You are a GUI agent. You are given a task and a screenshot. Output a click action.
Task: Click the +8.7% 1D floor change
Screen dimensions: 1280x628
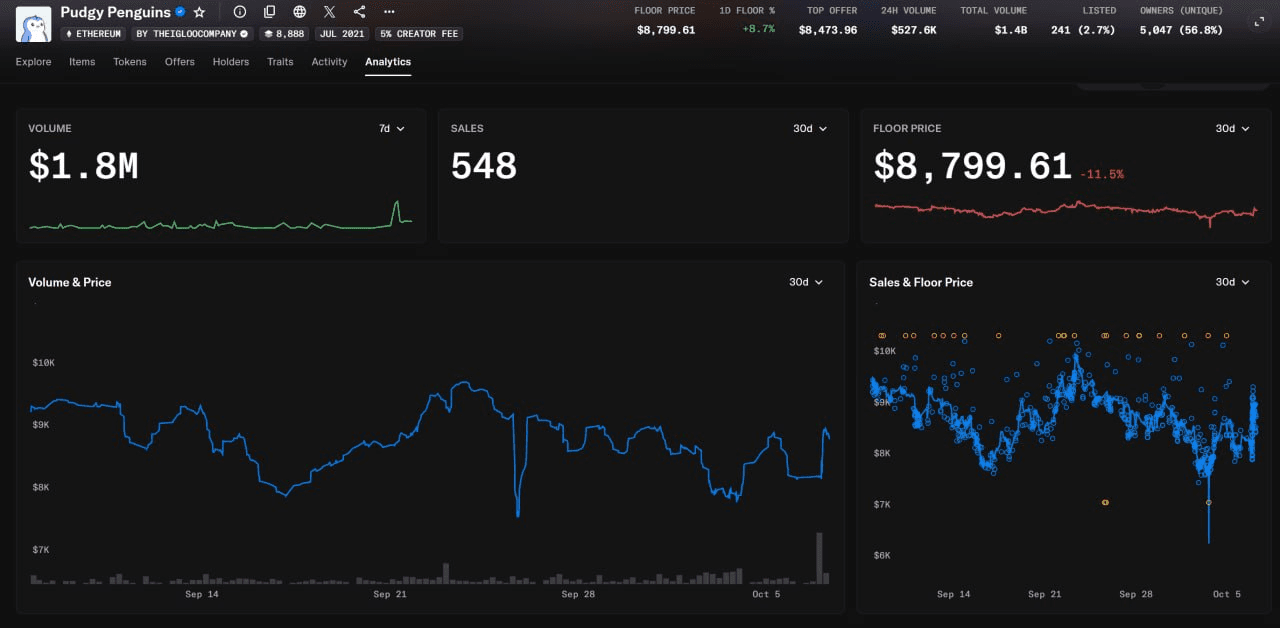tap(758, 30)
